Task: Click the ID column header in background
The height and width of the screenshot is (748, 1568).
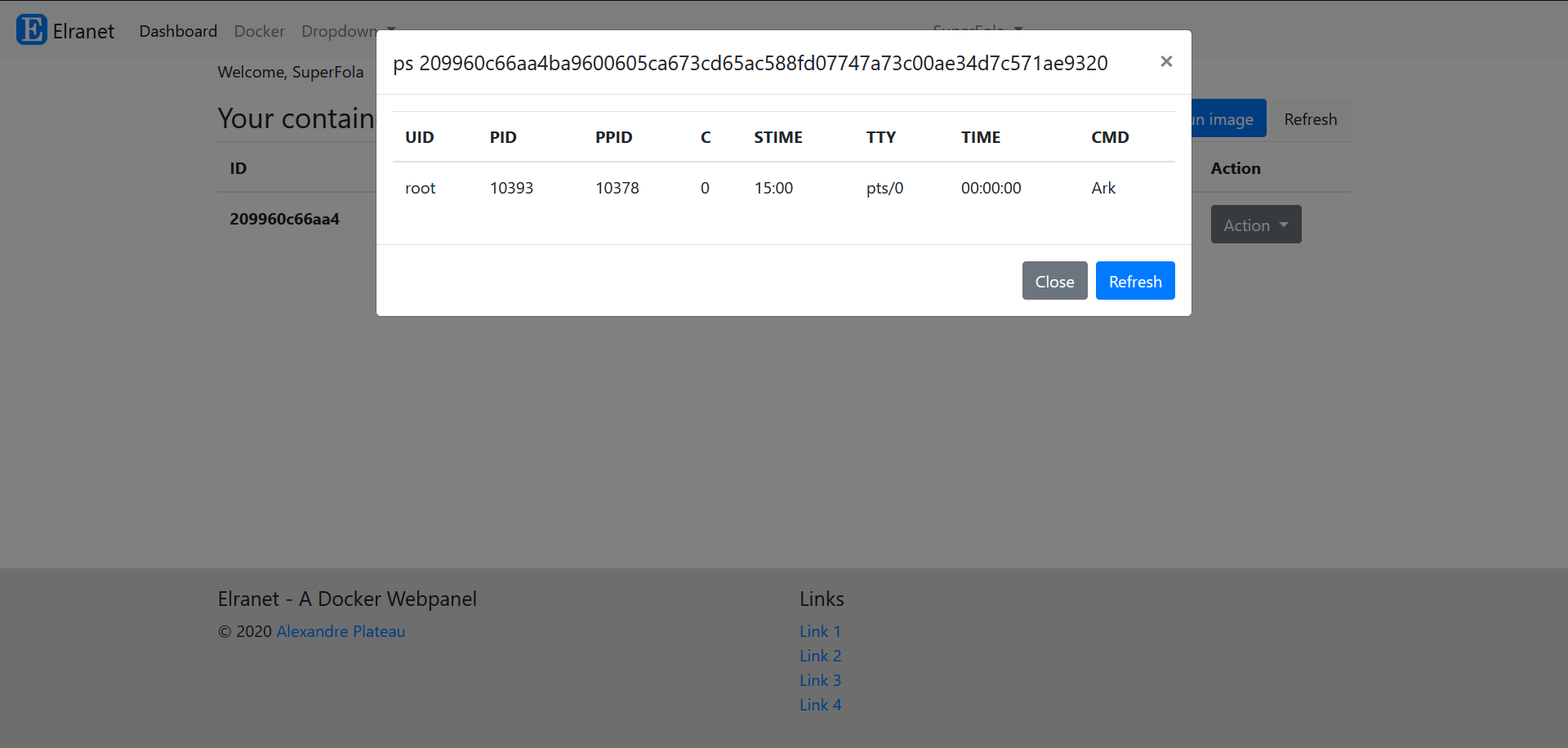Action: 238,168
